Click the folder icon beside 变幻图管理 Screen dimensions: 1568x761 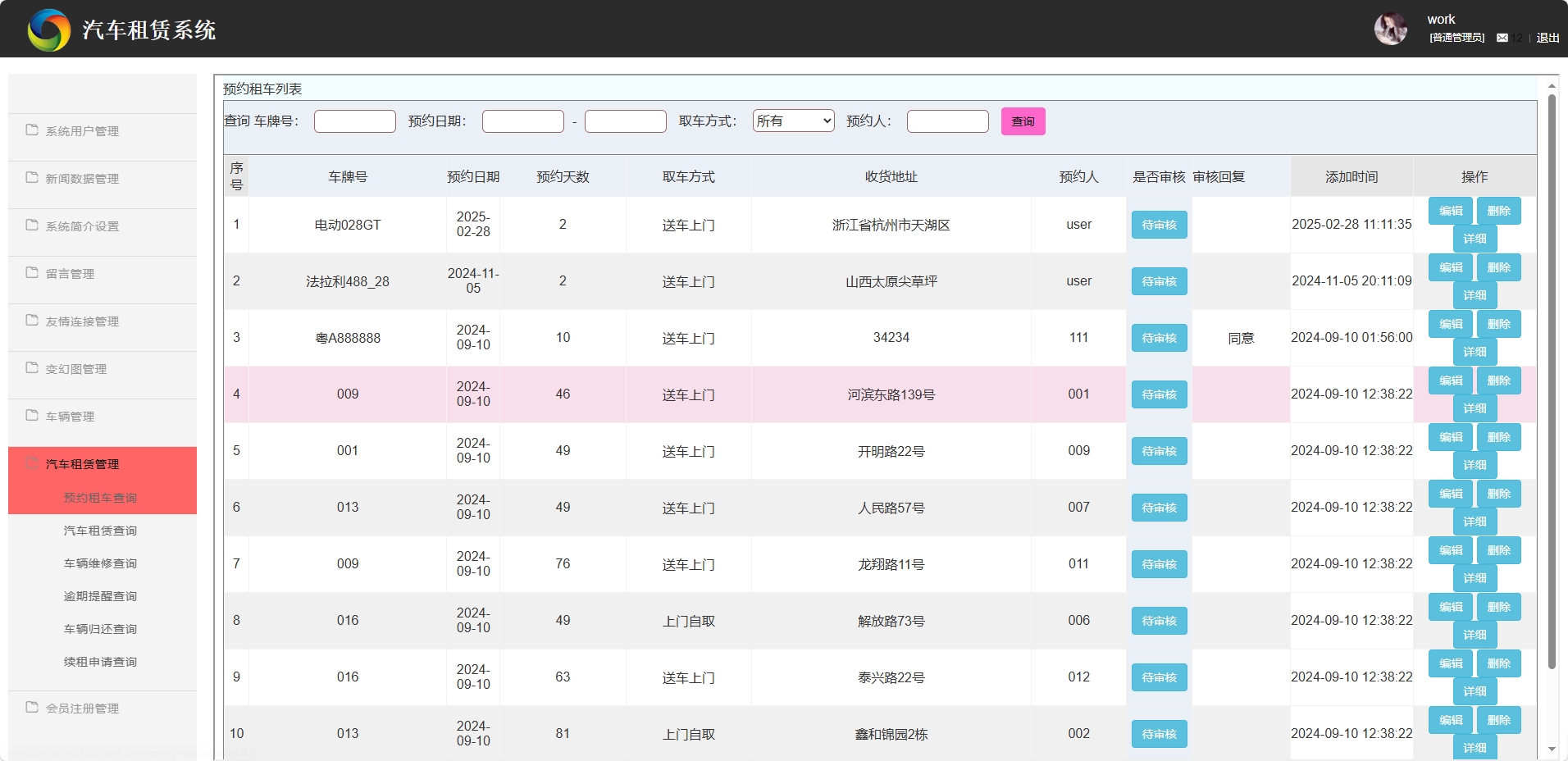click(30, 367)
